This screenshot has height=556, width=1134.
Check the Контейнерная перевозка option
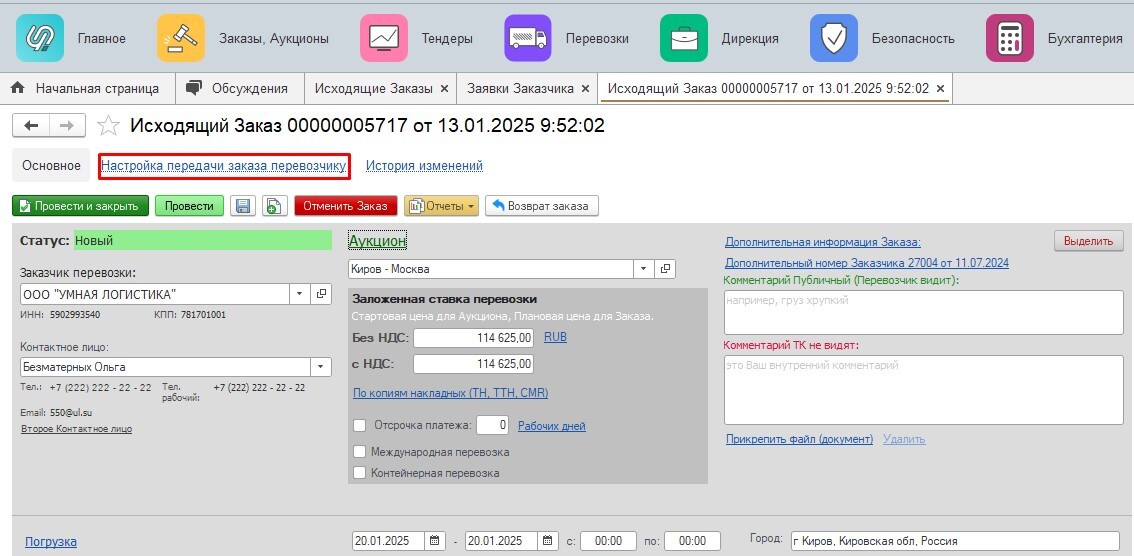[359, 473]
